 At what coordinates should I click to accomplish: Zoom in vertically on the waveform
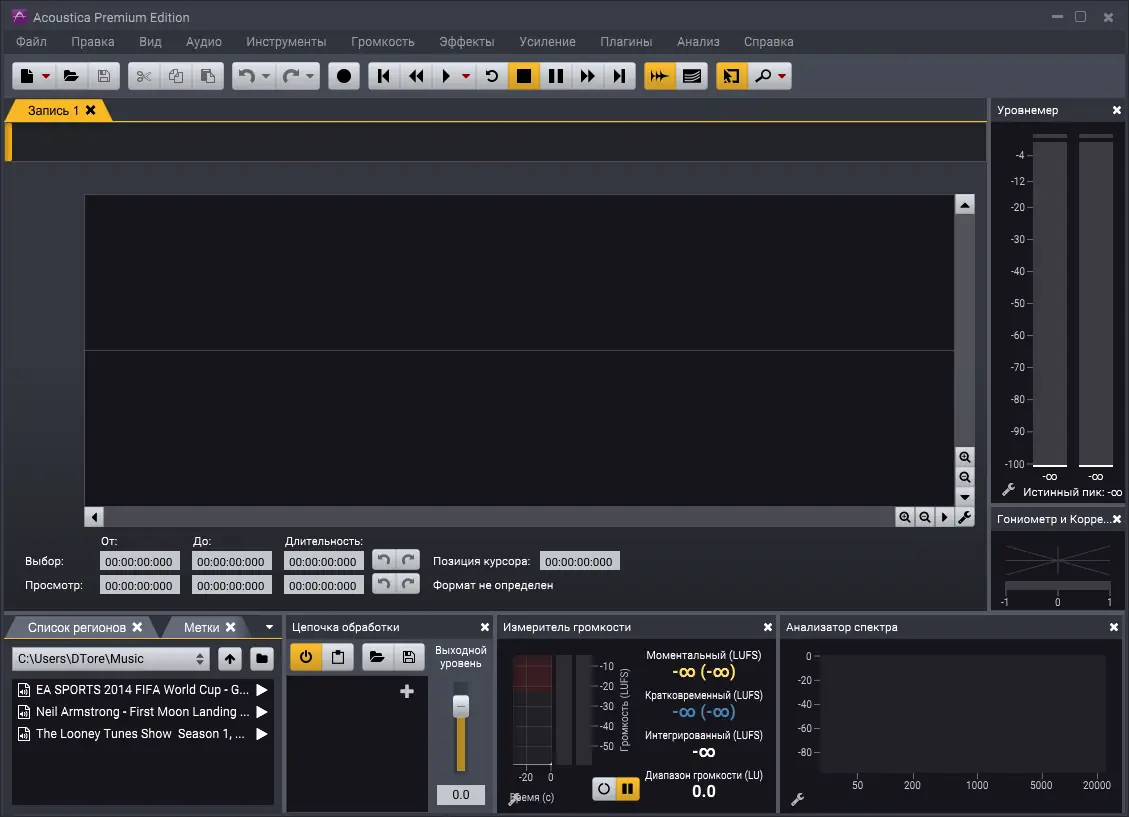click(965, 457)
